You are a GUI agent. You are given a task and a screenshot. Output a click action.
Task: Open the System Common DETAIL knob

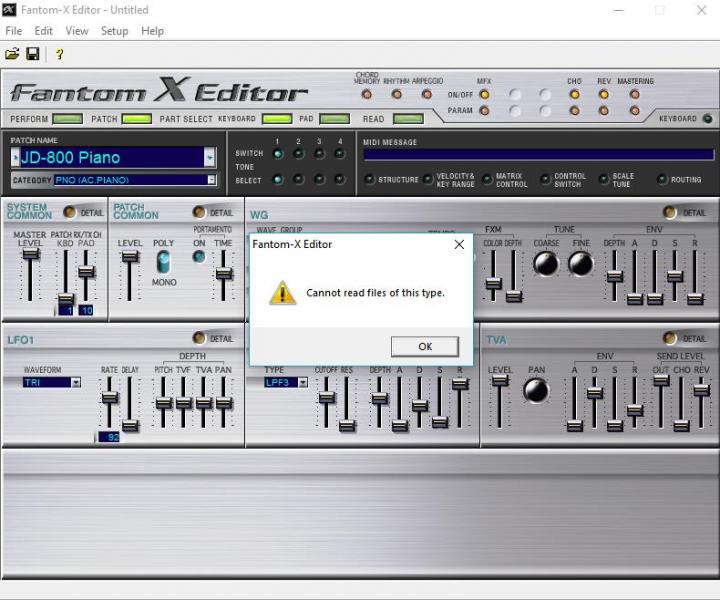click(x=70, y=212)
